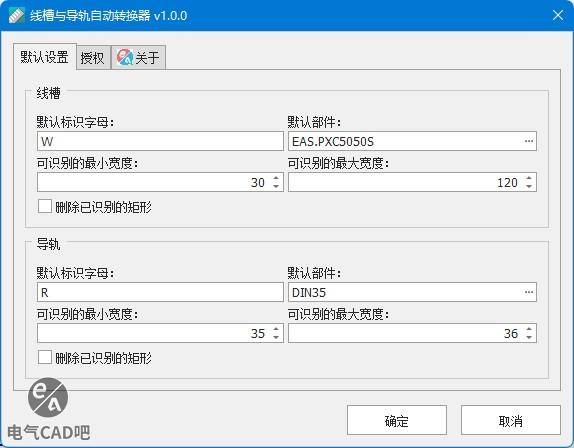Viewport: 574px width, 448px height.
Task: Decrease 线槽 maximum width 120 down arrow
Action: click(529, 186)
